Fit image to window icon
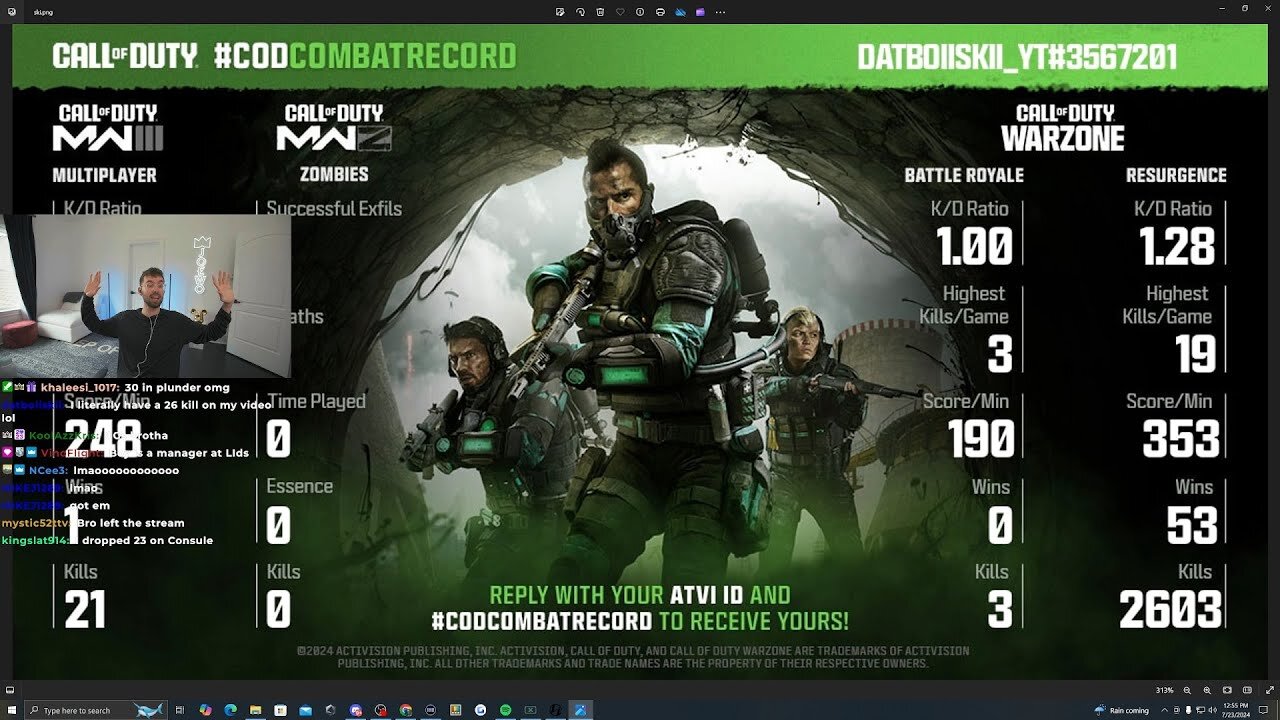This screenshot has height=720, width=1280. 1227,690
